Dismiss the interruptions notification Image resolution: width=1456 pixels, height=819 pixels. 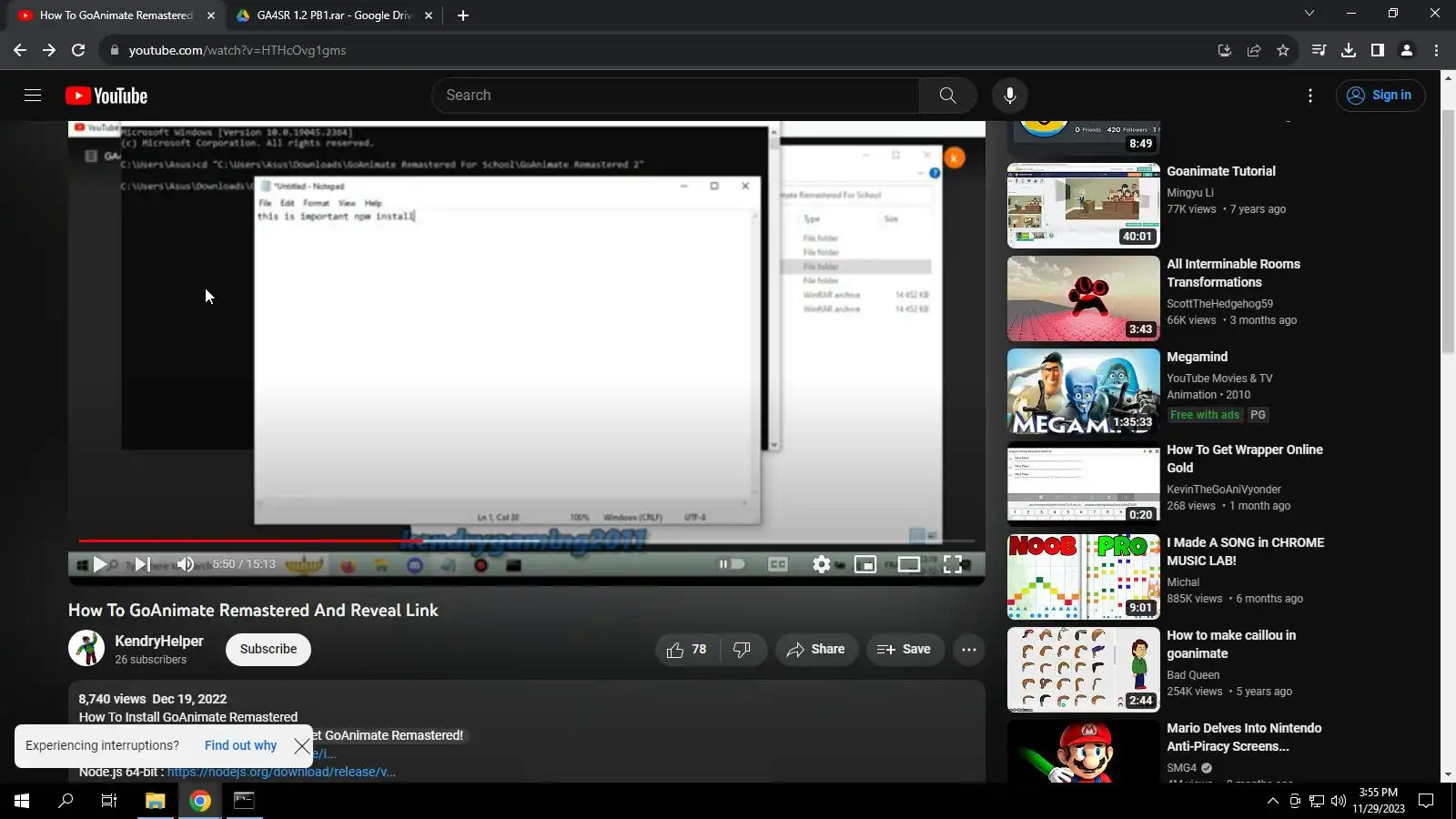click(x=302, y=746)
